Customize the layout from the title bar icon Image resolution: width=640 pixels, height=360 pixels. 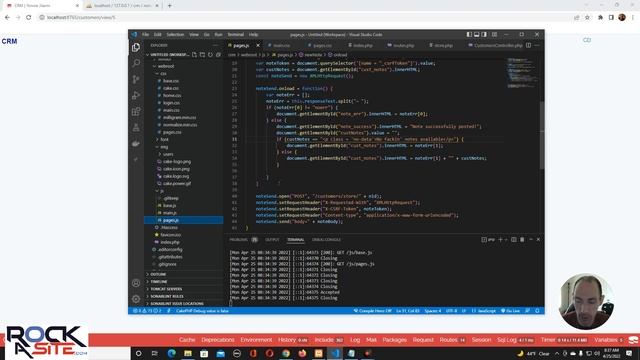pyautogui.click(x=494, y=35)
